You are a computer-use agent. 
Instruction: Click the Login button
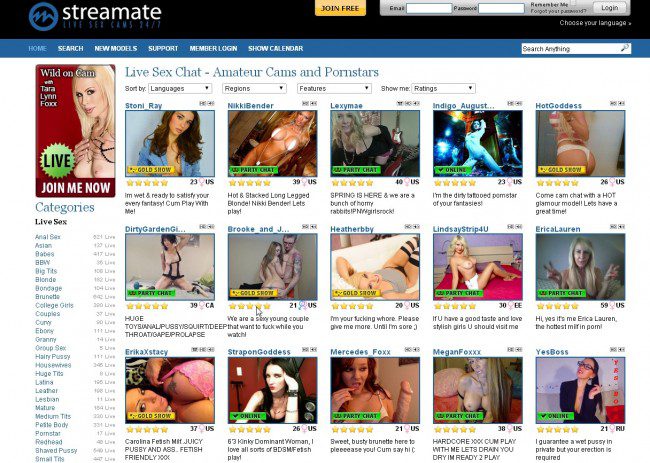pos(609,8)
